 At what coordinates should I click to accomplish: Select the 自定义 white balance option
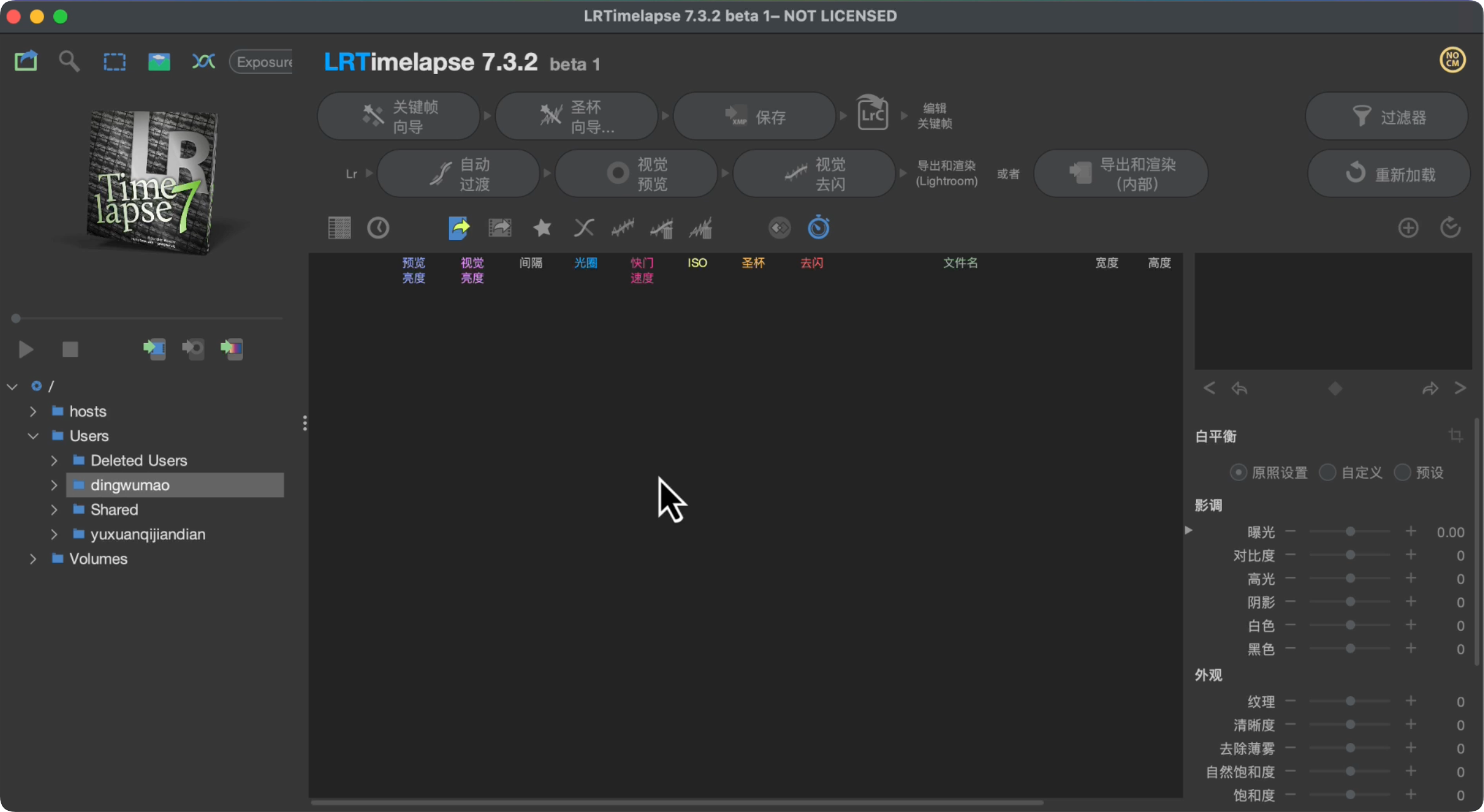[1328, 472]
